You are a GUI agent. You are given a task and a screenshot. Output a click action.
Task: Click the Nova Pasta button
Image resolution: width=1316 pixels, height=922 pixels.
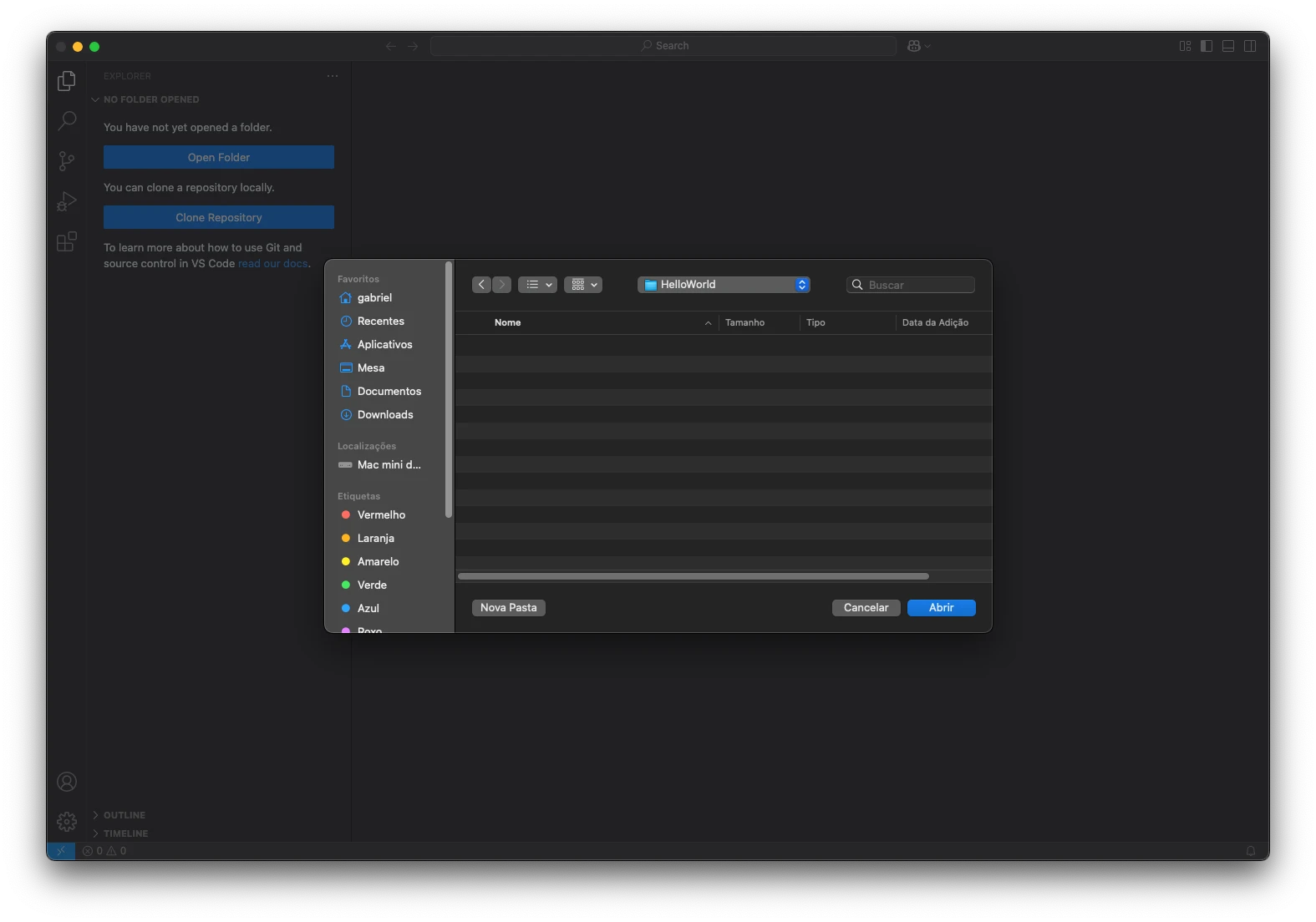[x=508, y=608]
